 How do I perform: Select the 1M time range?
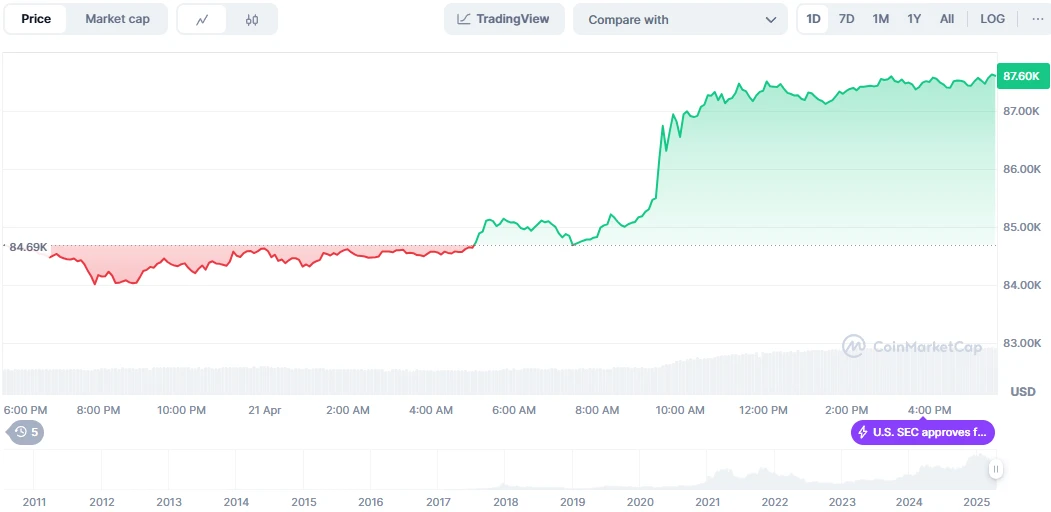pyautogui.click(x=881, y=19)
